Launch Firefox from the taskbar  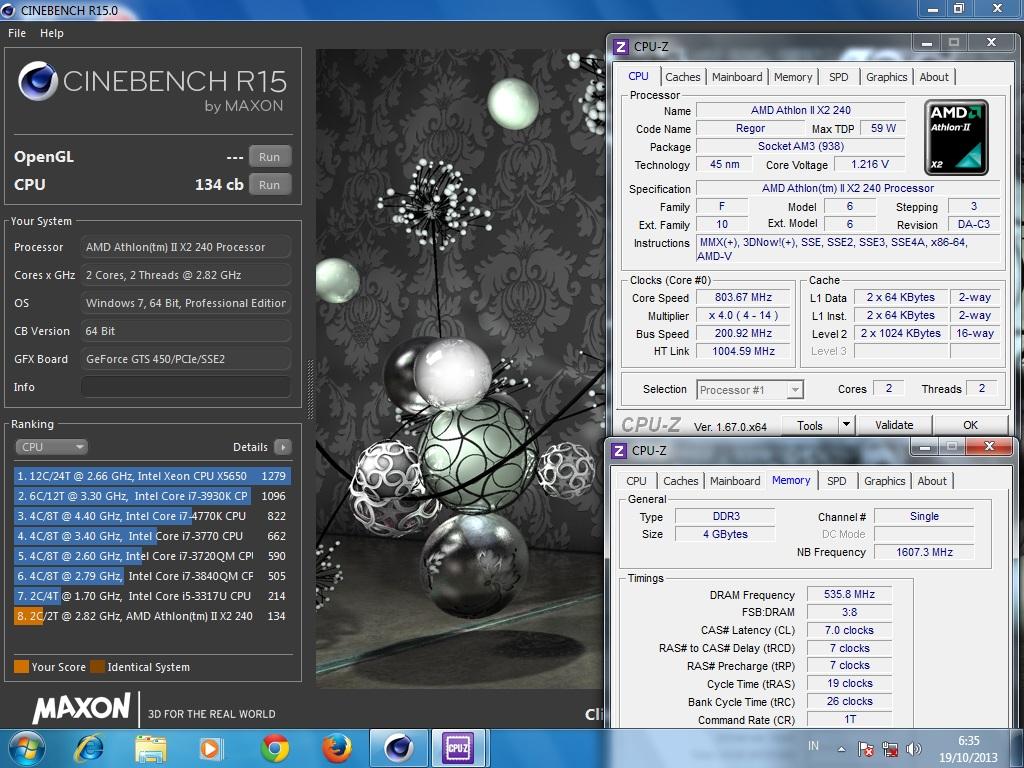point(336,748)
